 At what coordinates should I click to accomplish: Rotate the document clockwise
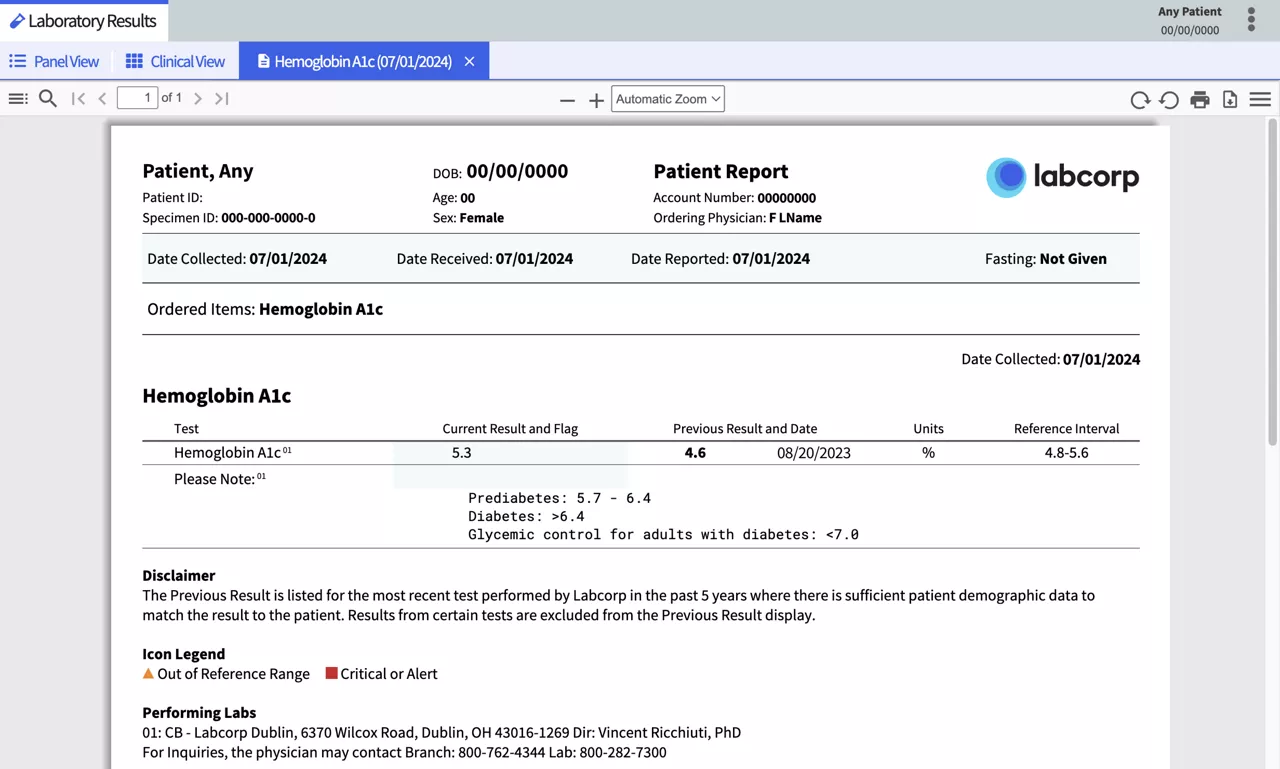1140,99
